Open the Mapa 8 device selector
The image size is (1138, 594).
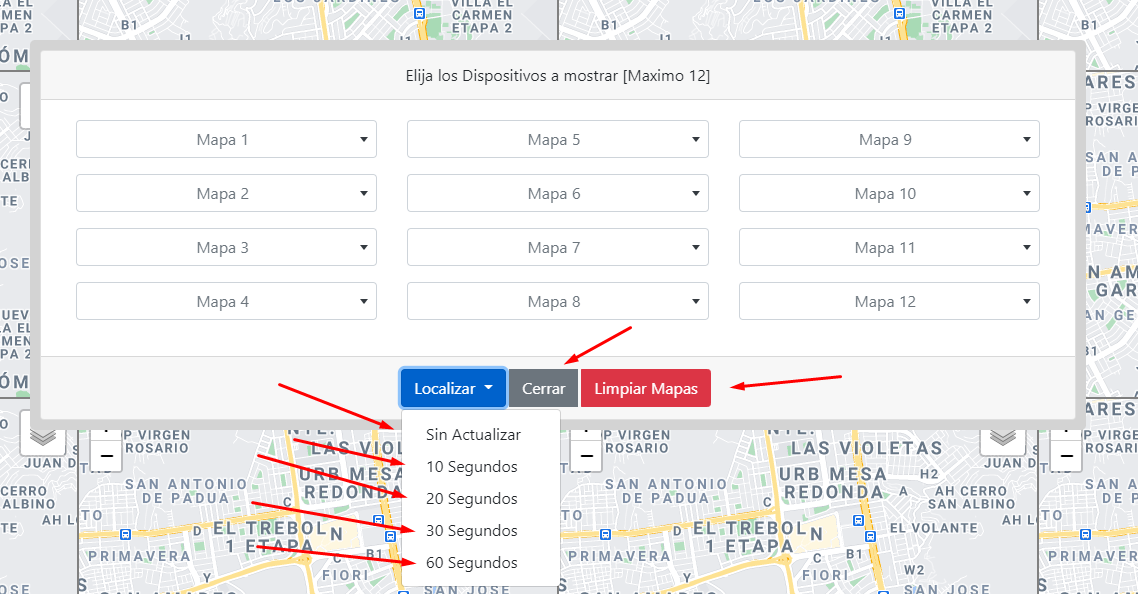[x=557, y=302]
